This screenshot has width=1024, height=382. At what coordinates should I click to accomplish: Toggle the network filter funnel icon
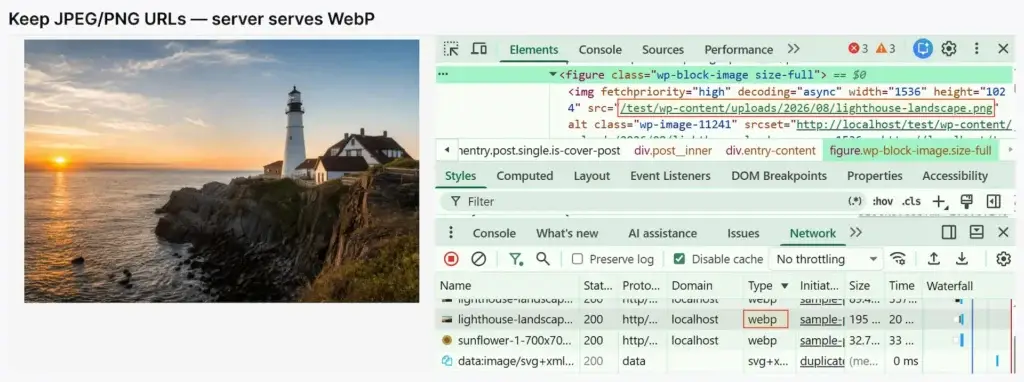click(516, 259)
